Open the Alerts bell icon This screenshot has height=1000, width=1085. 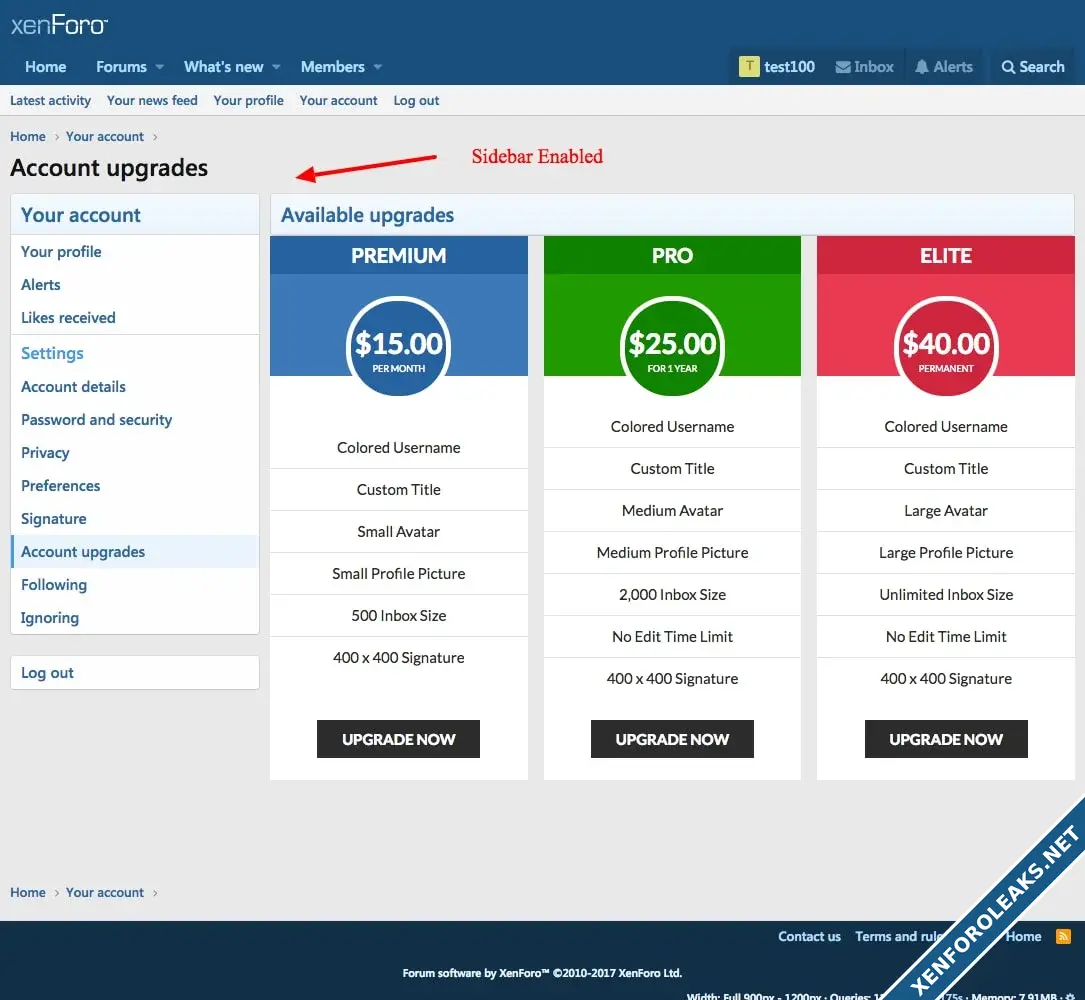(x=922, y=67)
